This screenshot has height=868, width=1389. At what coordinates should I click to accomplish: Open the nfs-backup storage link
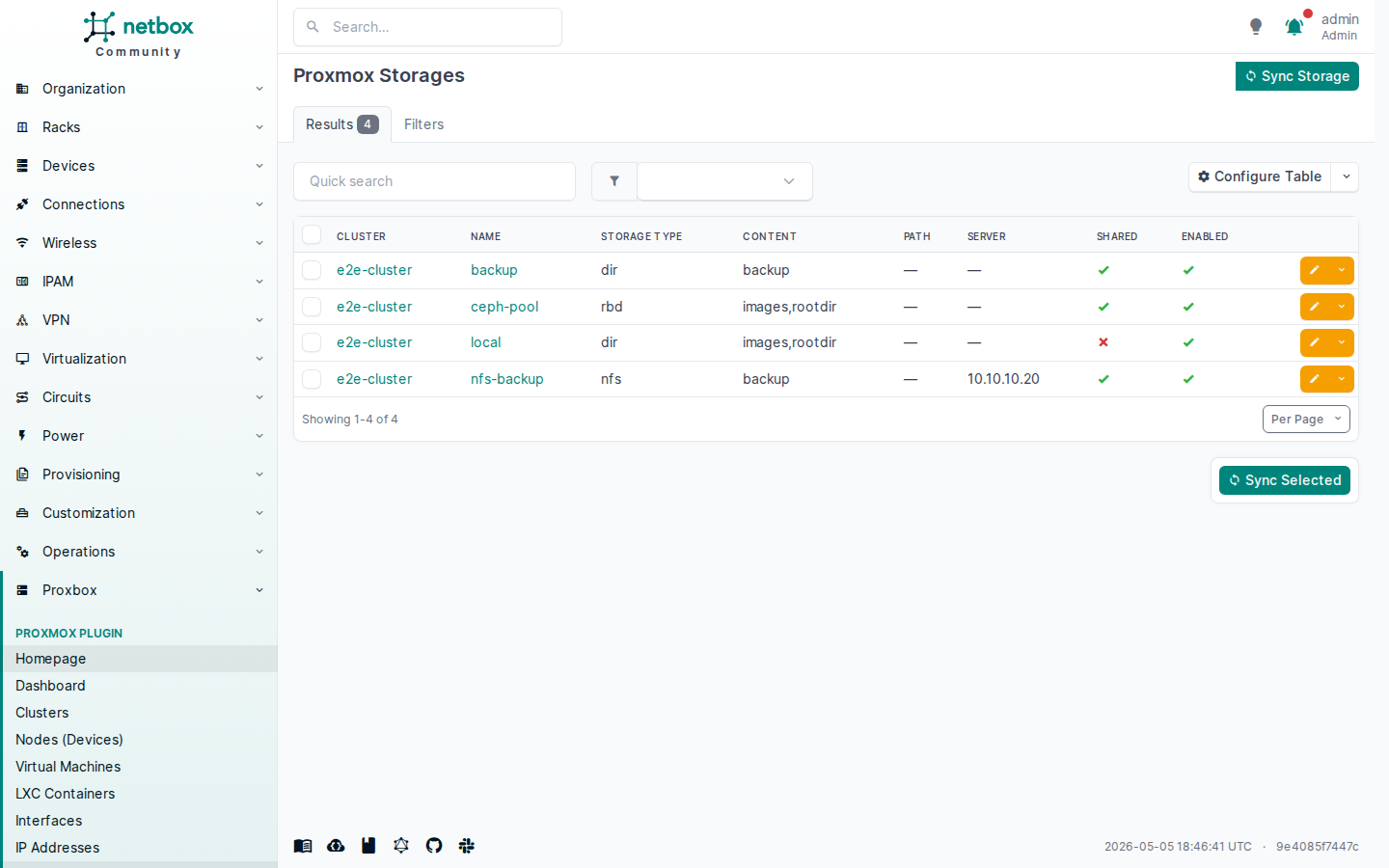click(507, 379)
